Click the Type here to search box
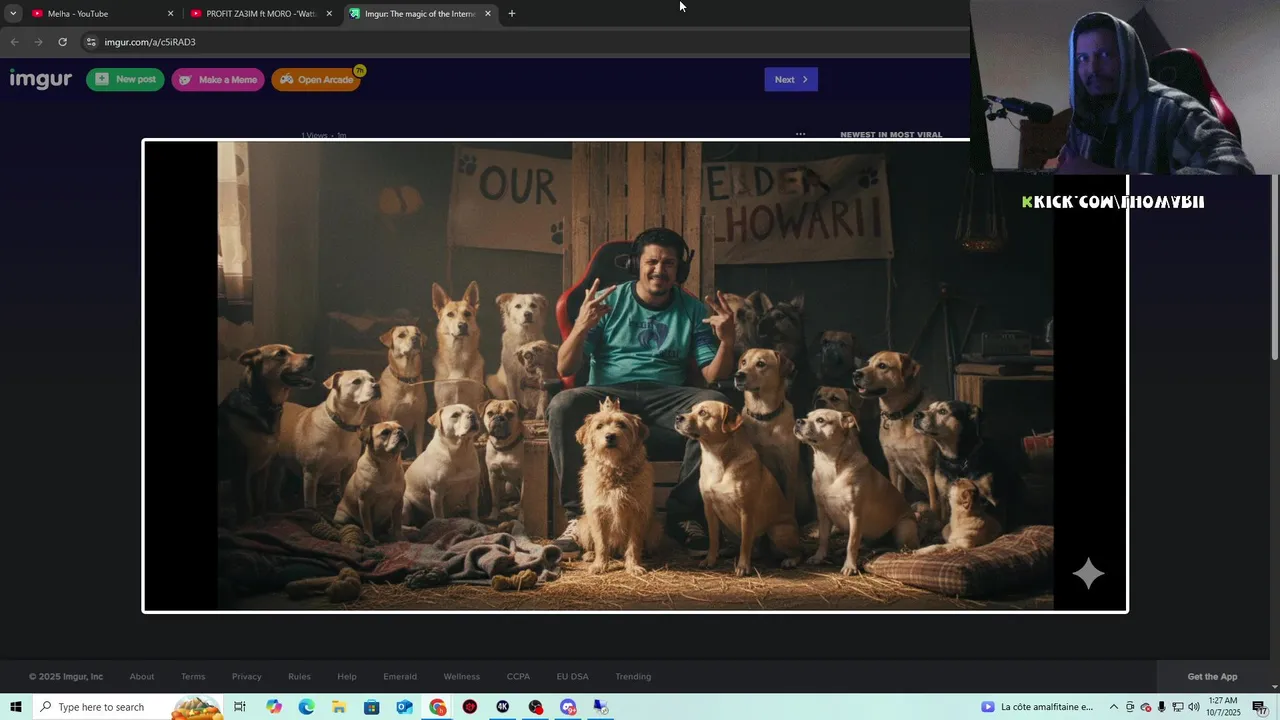1280x720 pixels. (128, 707)
